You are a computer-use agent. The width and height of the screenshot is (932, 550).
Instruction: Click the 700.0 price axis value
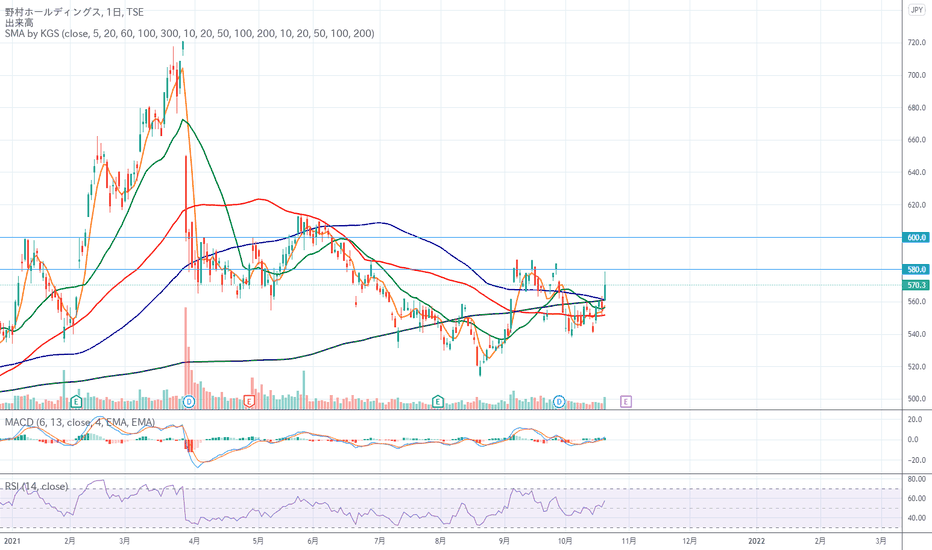point(917,76)
